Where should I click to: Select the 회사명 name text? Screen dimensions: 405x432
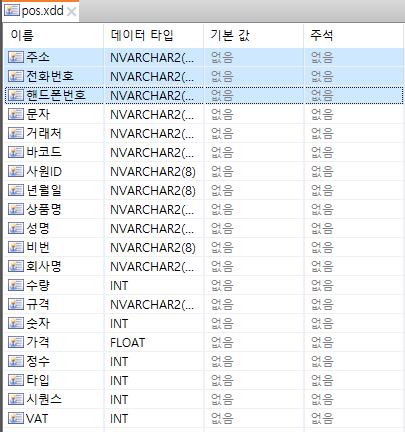point(44,266)
